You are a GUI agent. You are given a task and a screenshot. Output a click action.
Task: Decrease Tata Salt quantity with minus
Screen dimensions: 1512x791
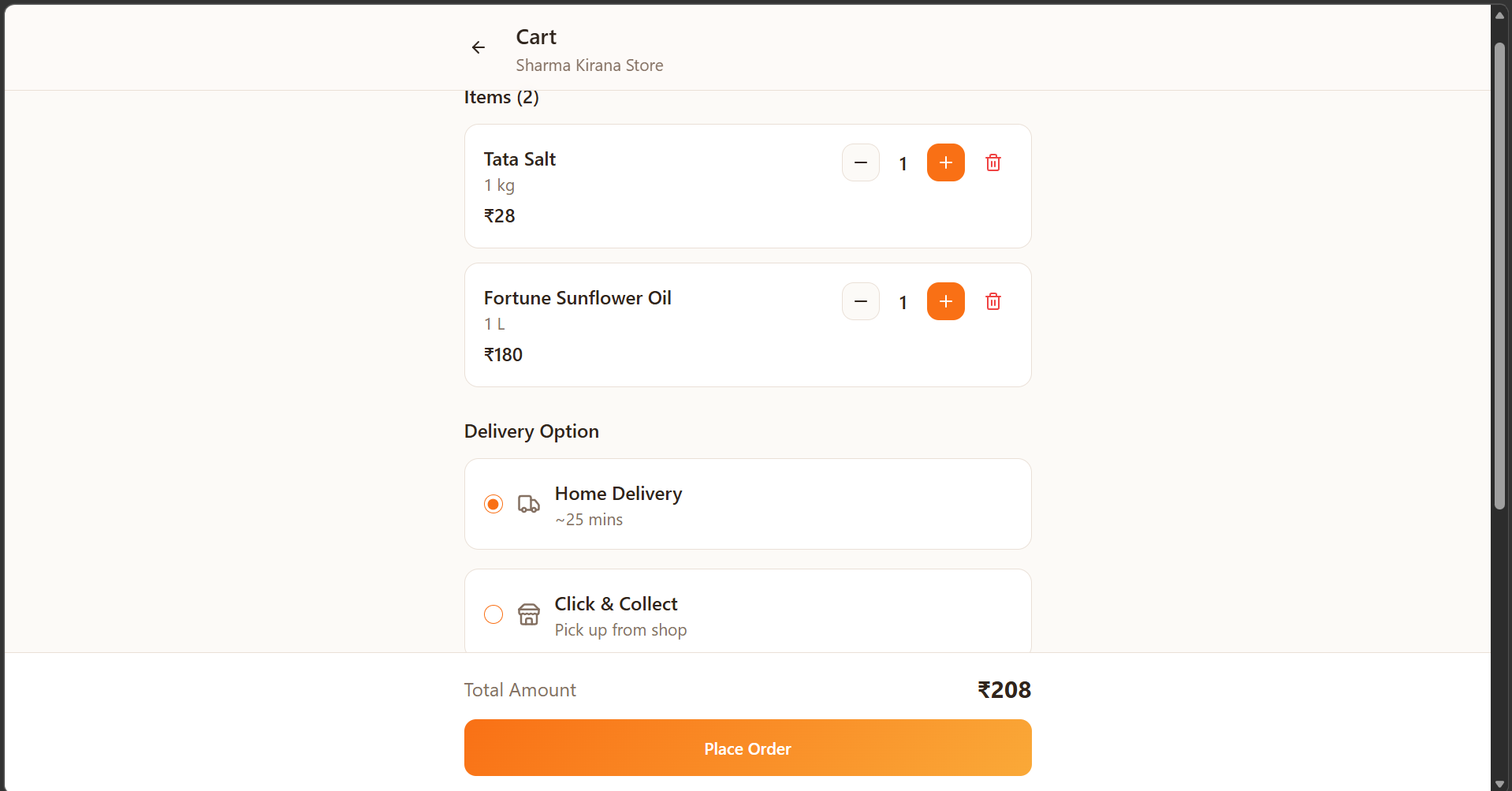pyautogui.click(x=860, y=162)
